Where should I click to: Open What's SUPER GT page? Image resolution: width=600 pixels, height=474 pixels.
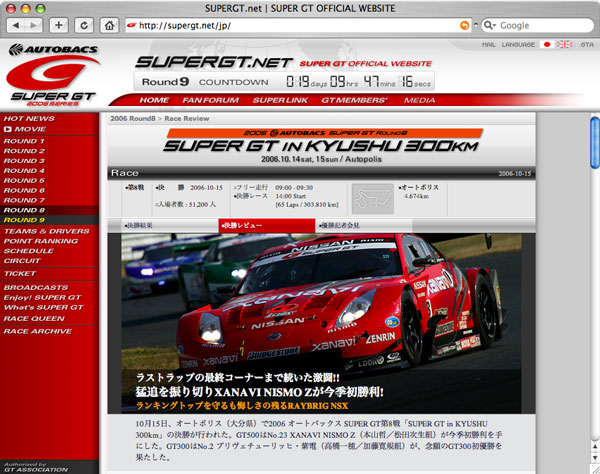tap(43, 307)
